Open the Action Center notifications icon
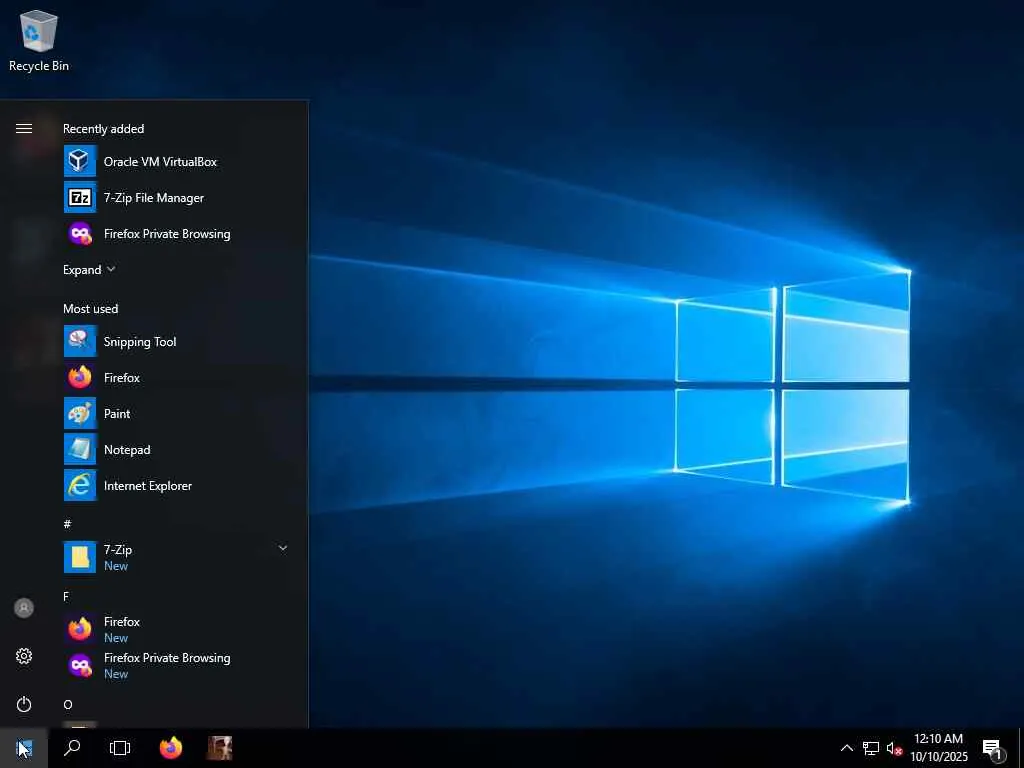 993,748
